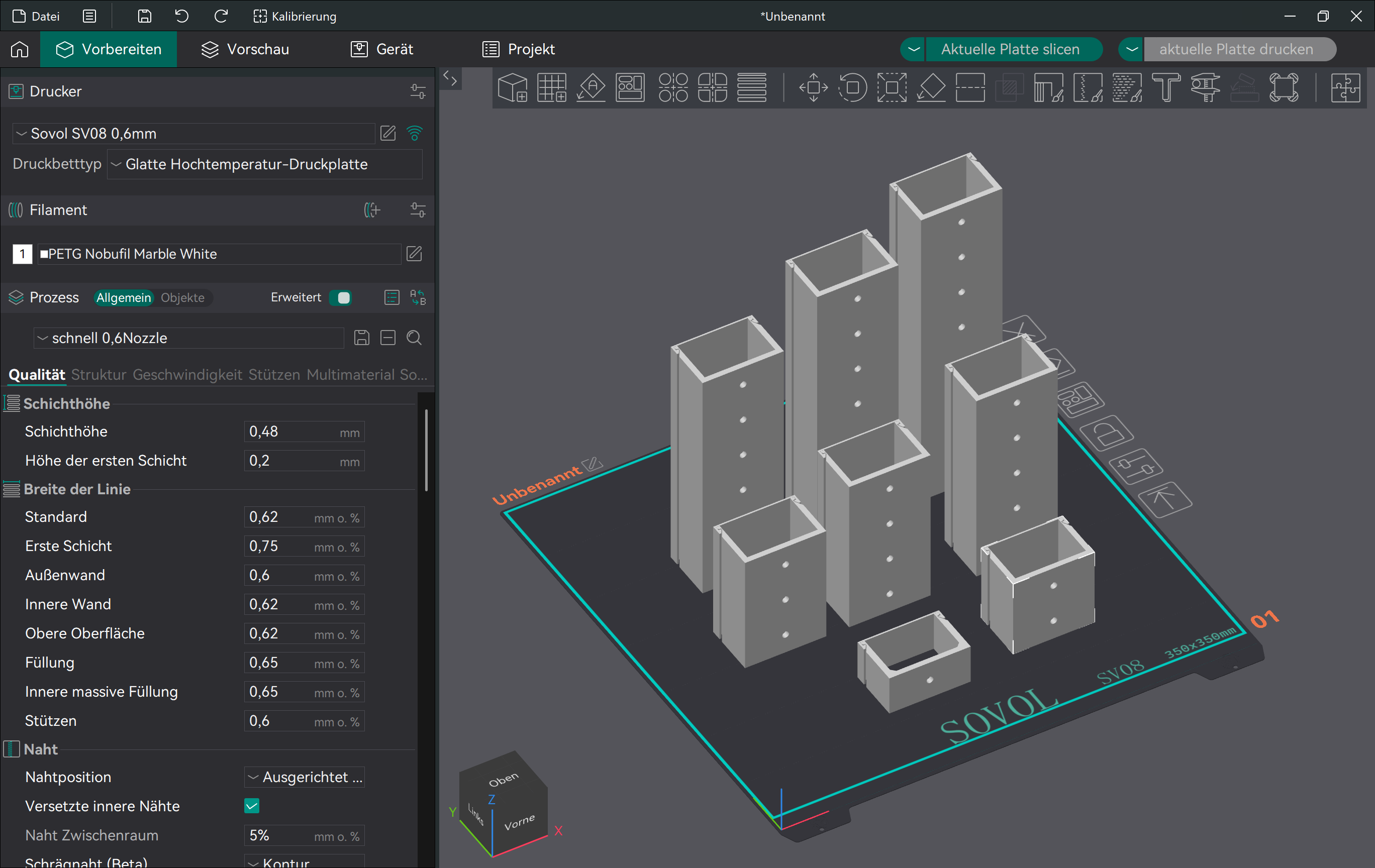This screenshot has height=868, width=1375.
Task: Click the add filament icon
Action: (372, 210)
